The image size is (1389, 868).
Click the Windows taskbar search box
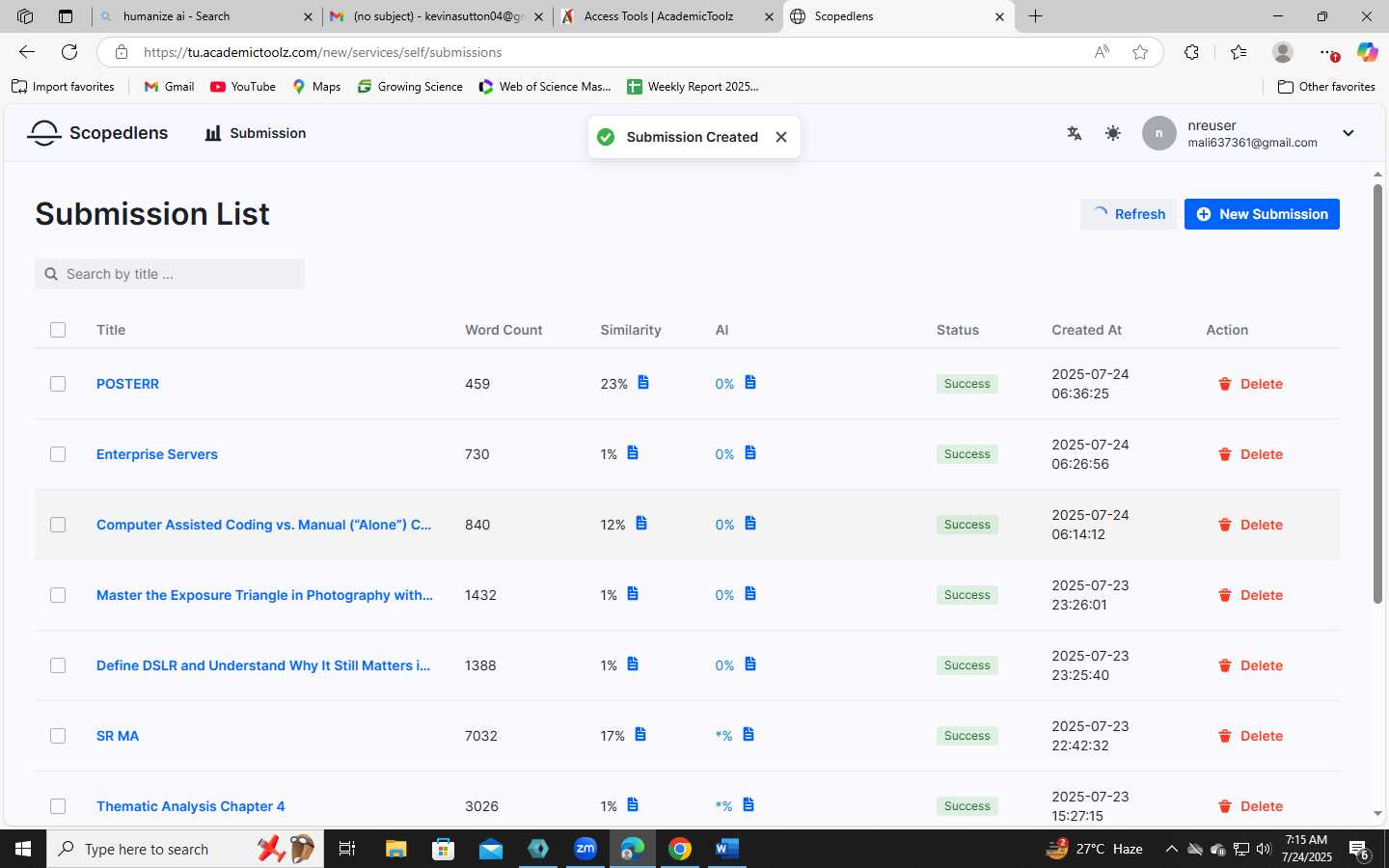(185, 849)
